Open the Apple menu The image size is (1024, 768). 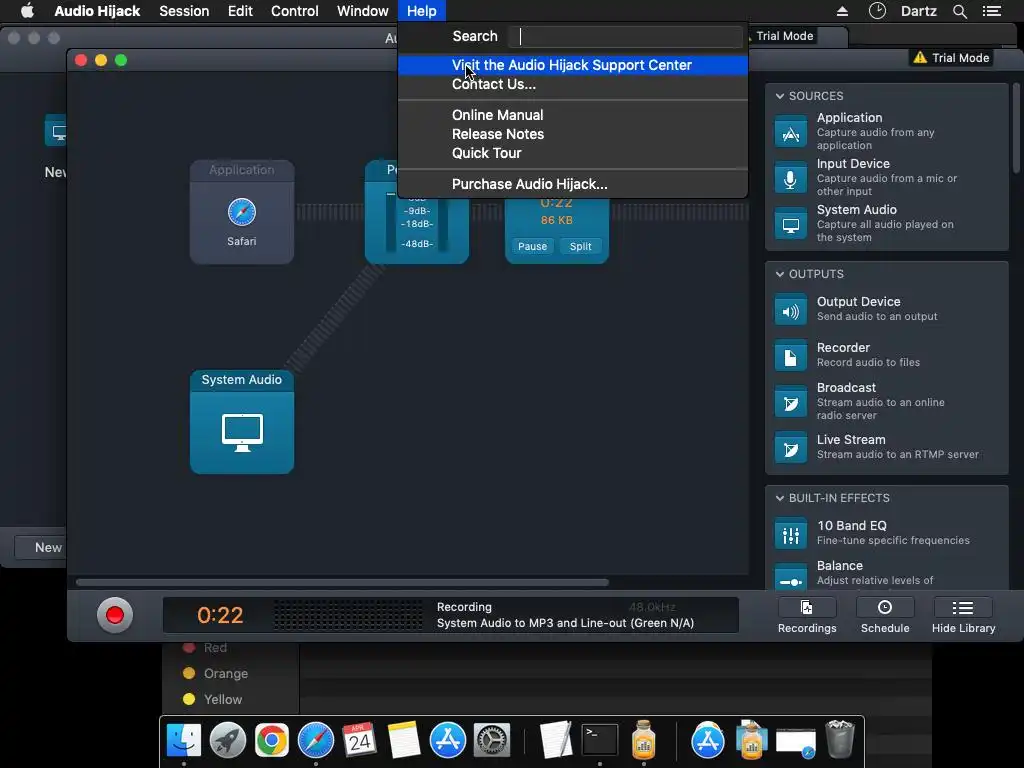coord(27,11)
